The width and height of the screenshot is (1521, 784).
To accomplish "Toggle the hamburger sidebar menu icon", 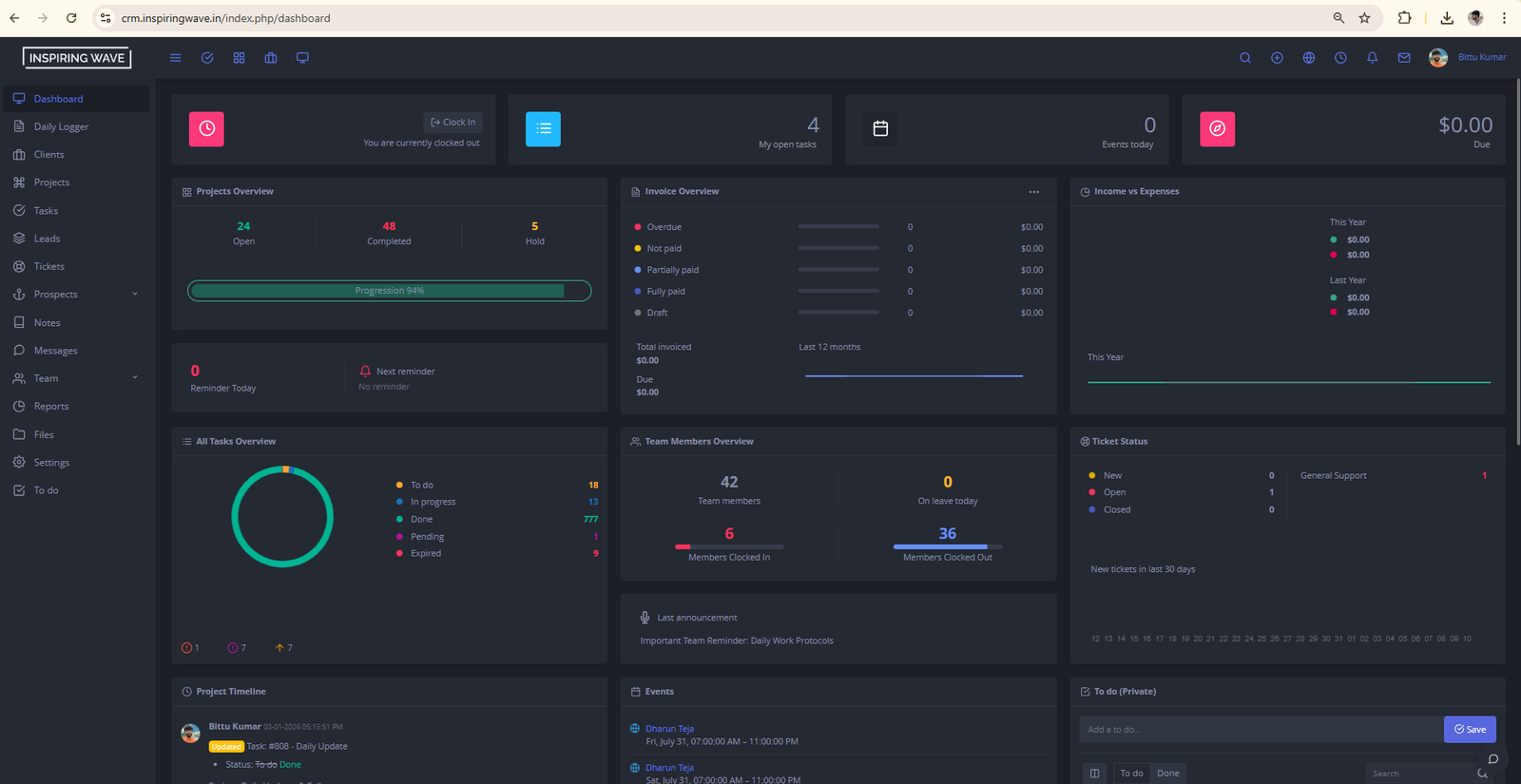I will pyautogui.click(x=175, y=58).
